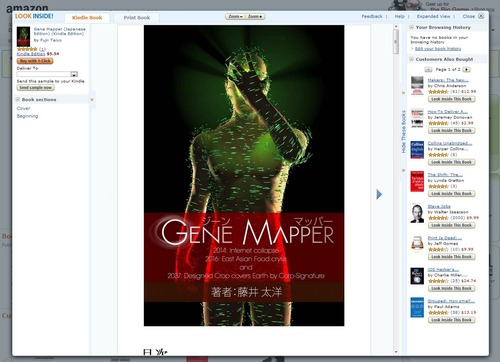Look inside the Jeff Gomez book

click(x=451, y=257)
